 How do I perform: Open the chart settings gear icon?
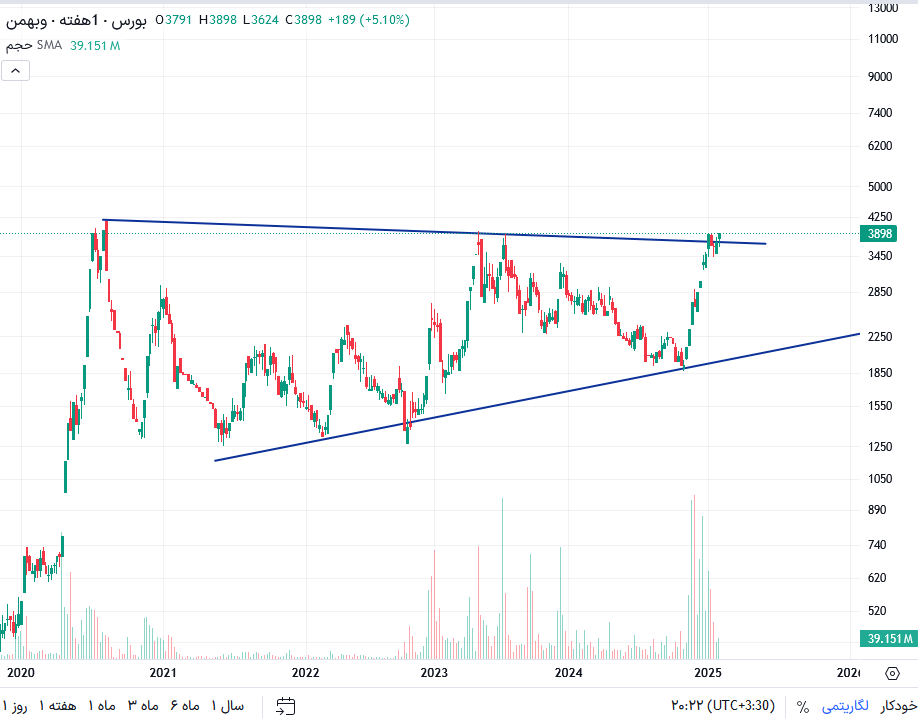892,673
